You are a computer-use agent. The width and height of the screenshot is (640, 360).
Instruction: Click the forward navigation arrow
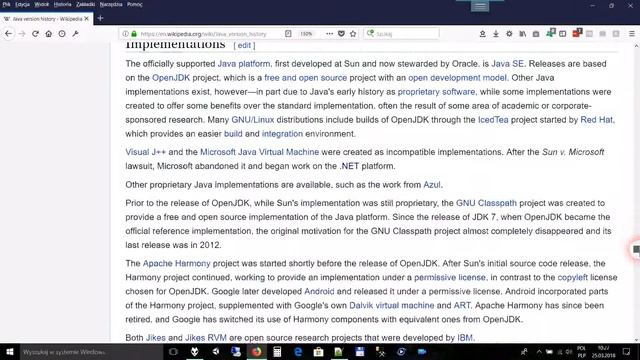point(22,33)
